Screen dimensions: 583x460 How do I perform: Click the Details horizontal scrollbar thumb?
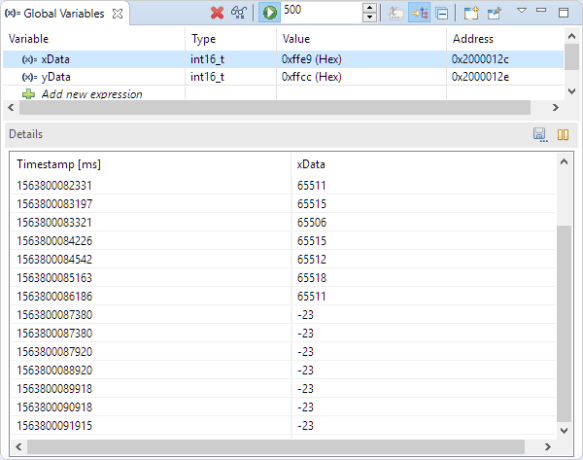pos(276,447)
